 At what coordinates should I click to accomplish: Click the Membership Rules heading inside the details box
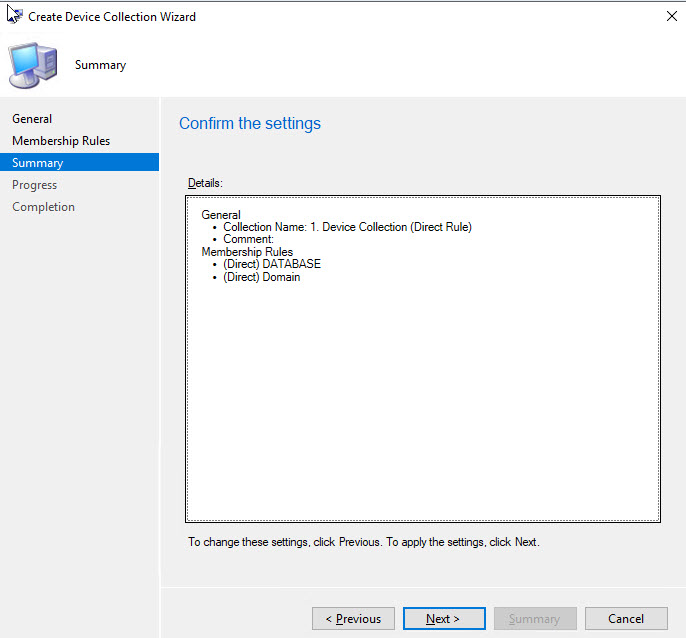pos(247,252)
